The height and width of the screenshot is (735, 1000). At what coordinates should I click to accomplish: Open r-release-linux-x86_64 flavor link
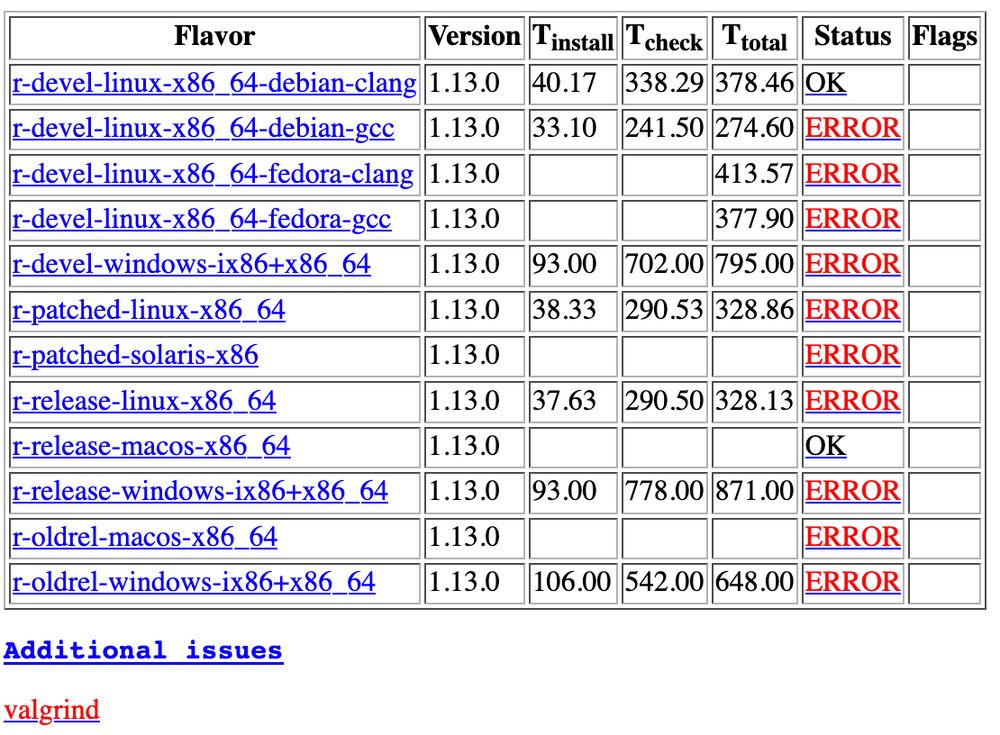(144, 401)
